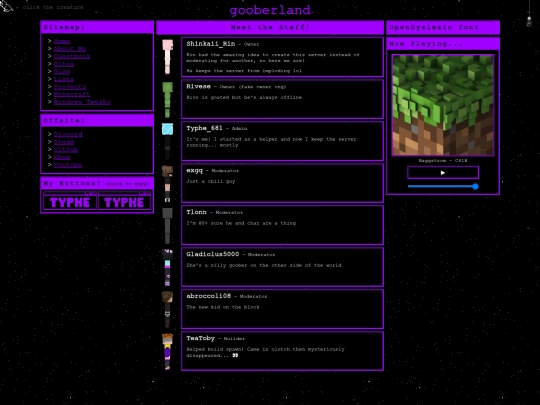Visit the Sites page
This screenshot has height=405, width=540.
64,64
